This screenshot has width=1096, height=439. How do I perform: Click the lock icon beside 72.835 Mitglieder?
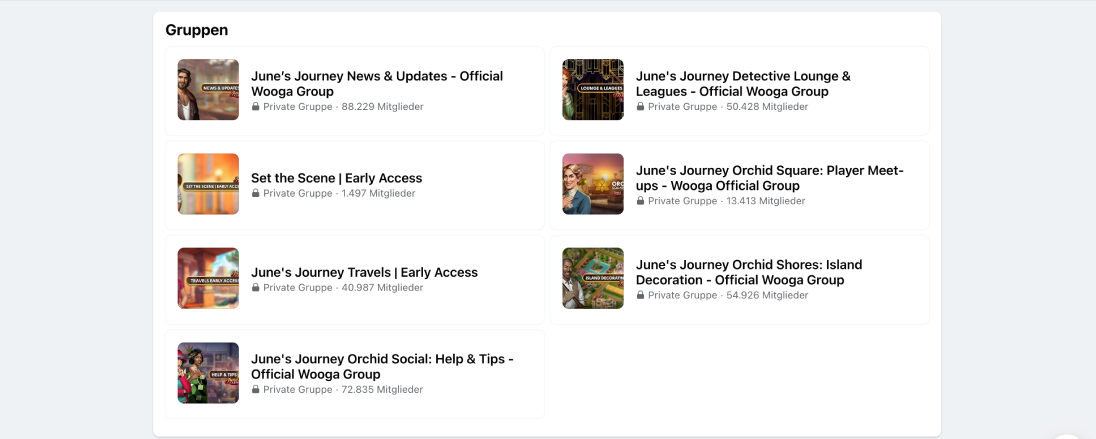pos(255,390)
